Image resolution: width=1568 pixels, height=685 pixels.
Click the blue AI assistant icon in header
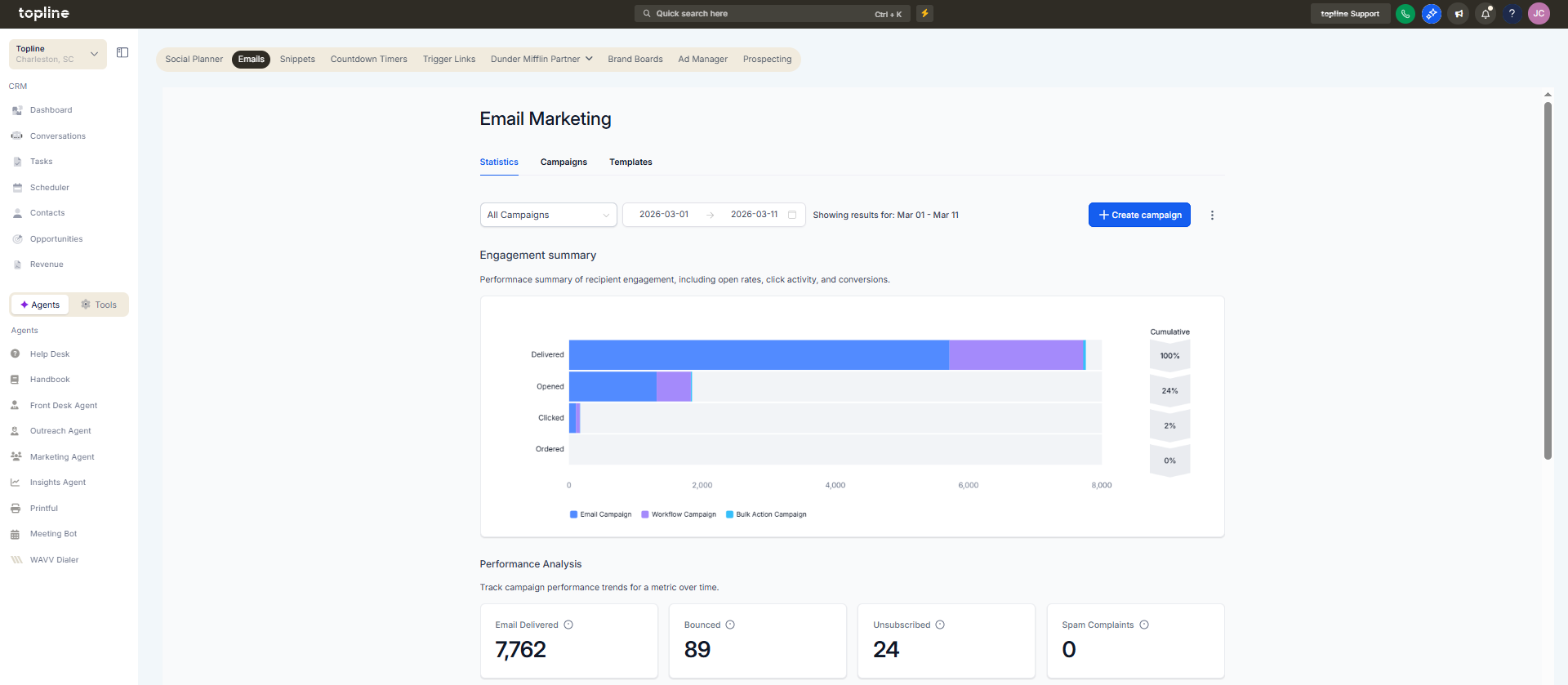pos(1432,14)
